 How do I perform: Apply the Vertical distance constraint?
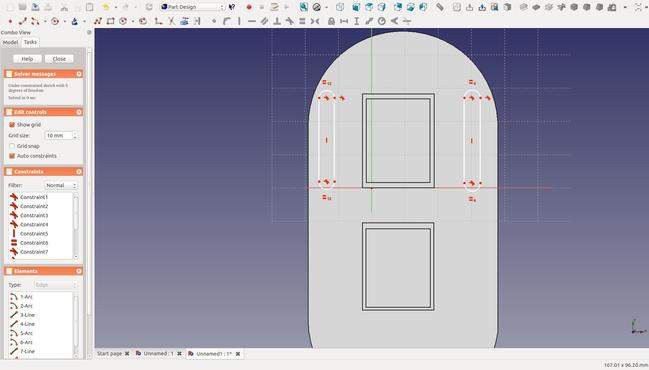coord(356,21)
